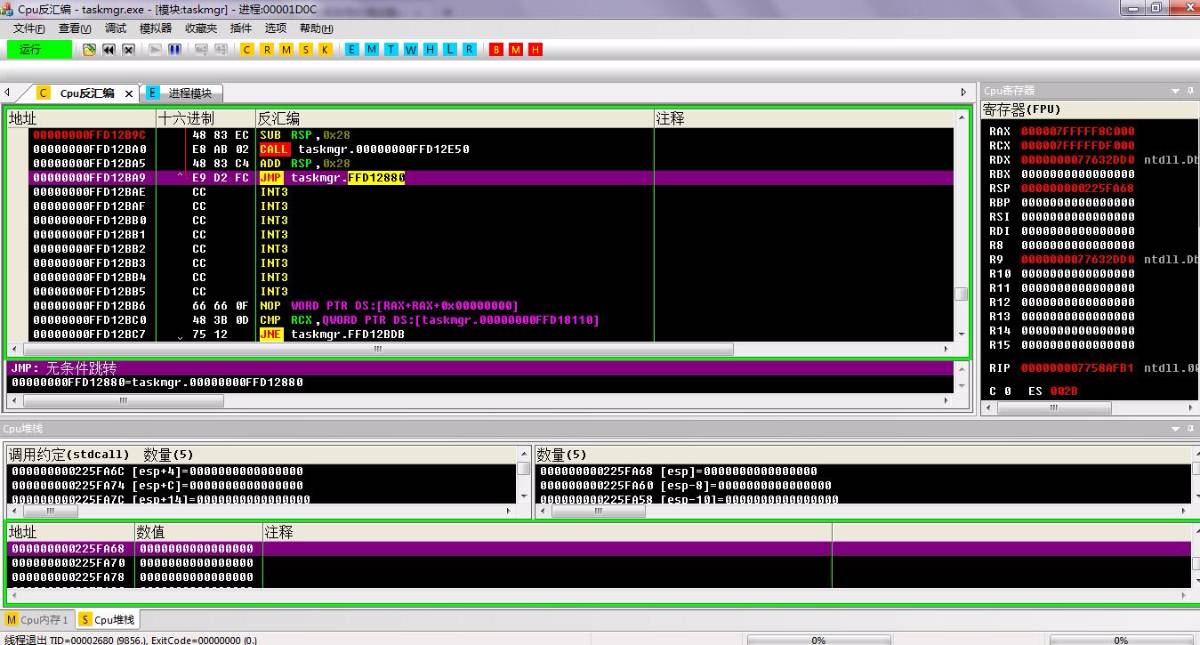
Task: Click the RSP register value
Action: pyautogui.click(x=1077, y=188)
